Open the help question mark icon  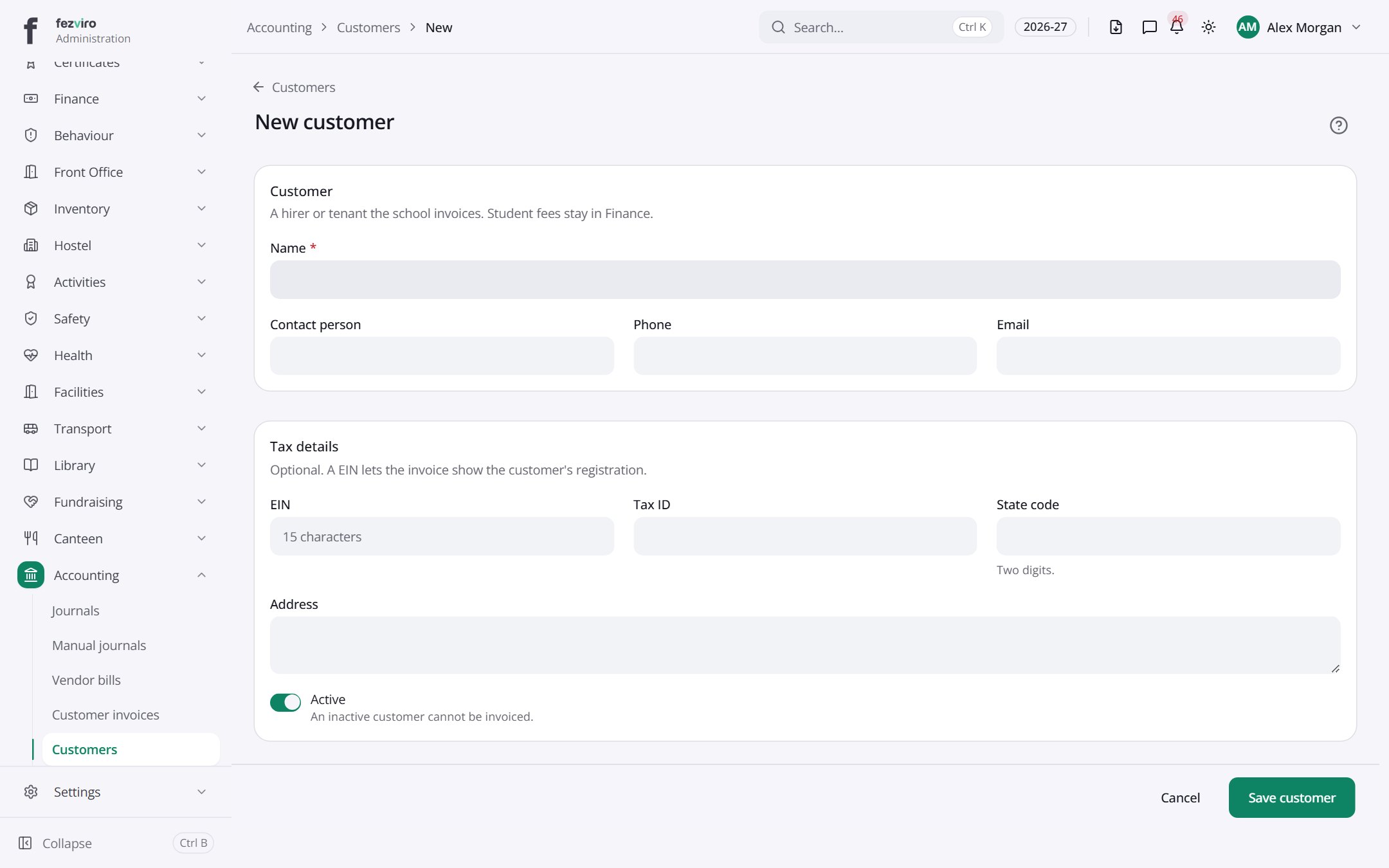coord(1338,125)
